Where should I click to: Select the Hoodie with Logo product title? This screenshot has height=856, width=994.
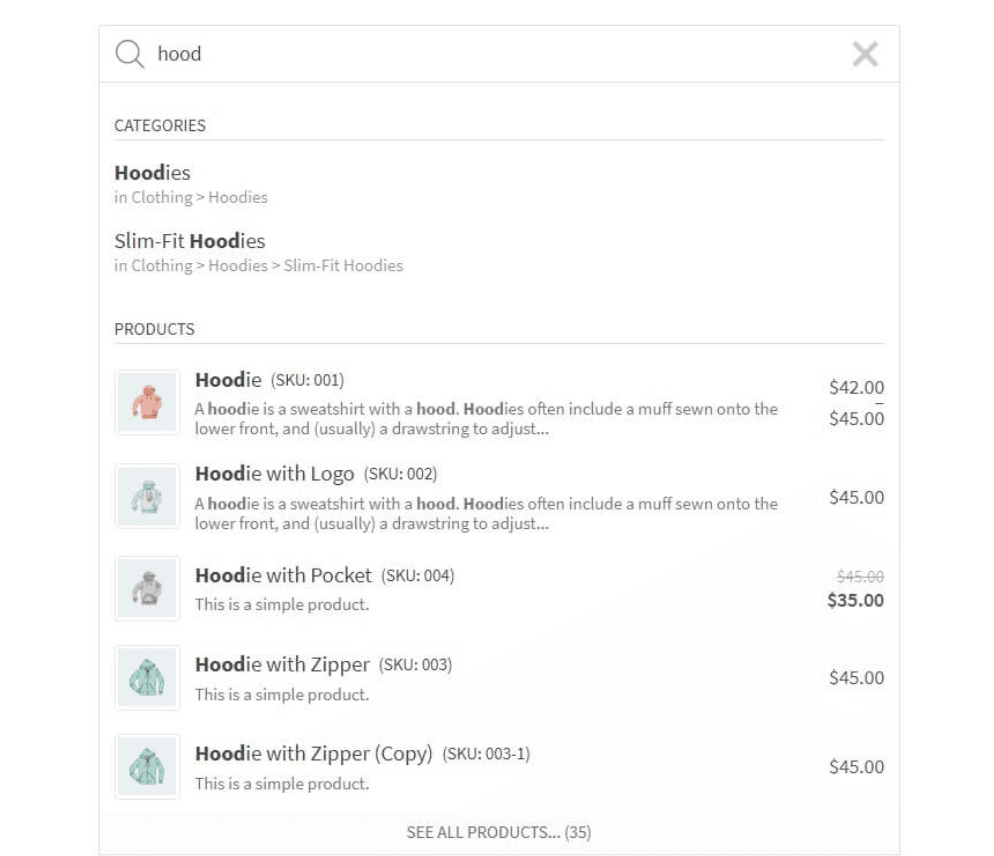coord(274,474)
